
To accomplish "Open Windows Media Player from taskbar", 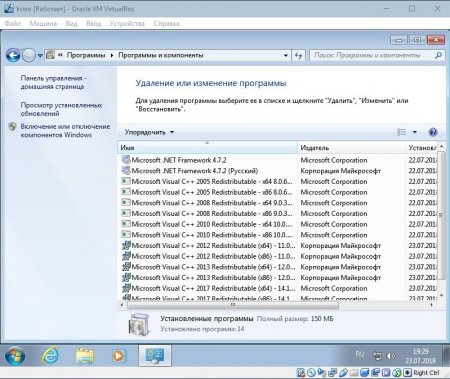I will pyautogui.click(x=119, y=356).
